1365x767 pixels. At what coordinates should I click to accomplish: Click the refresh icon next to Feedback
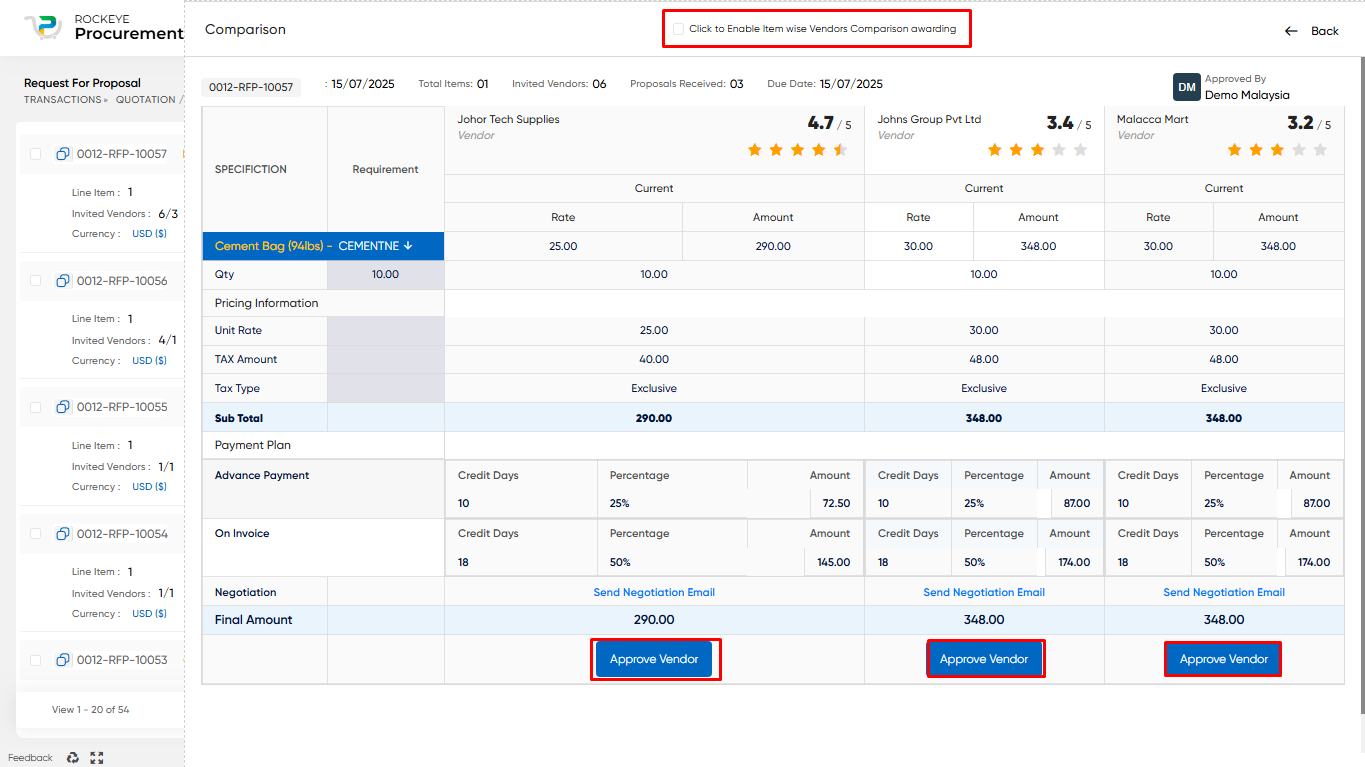[72, 758]
